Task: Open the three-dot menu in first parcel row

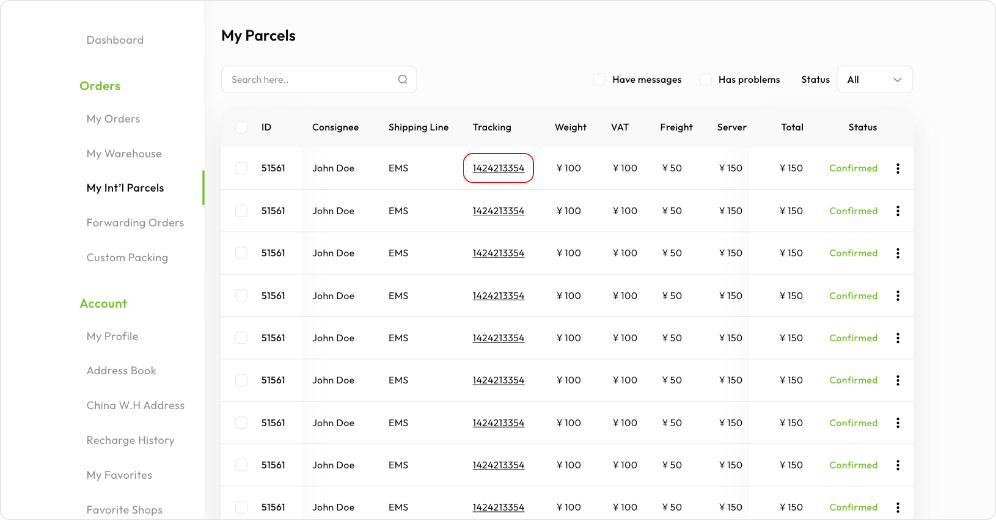Action: (x=897, y=169)
